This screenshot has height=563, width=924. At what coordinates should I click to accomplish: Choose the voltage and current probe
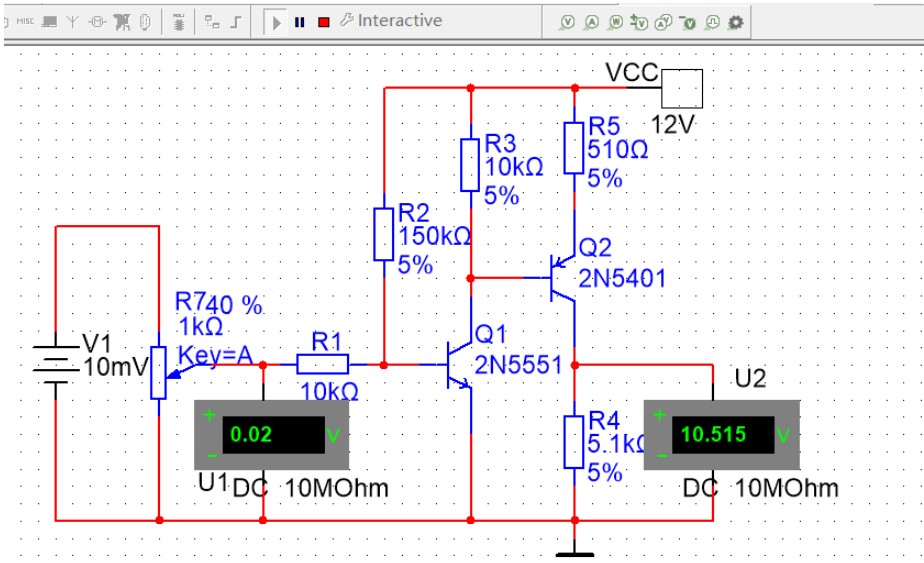(664, 22)
